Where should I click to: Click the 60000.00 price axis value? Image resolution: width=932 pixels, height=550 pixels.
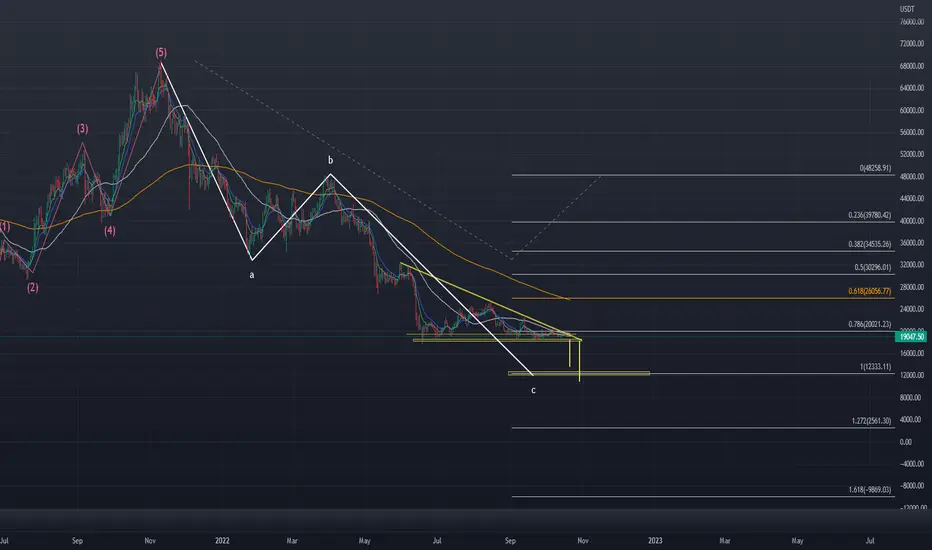[x=912, y=111]
